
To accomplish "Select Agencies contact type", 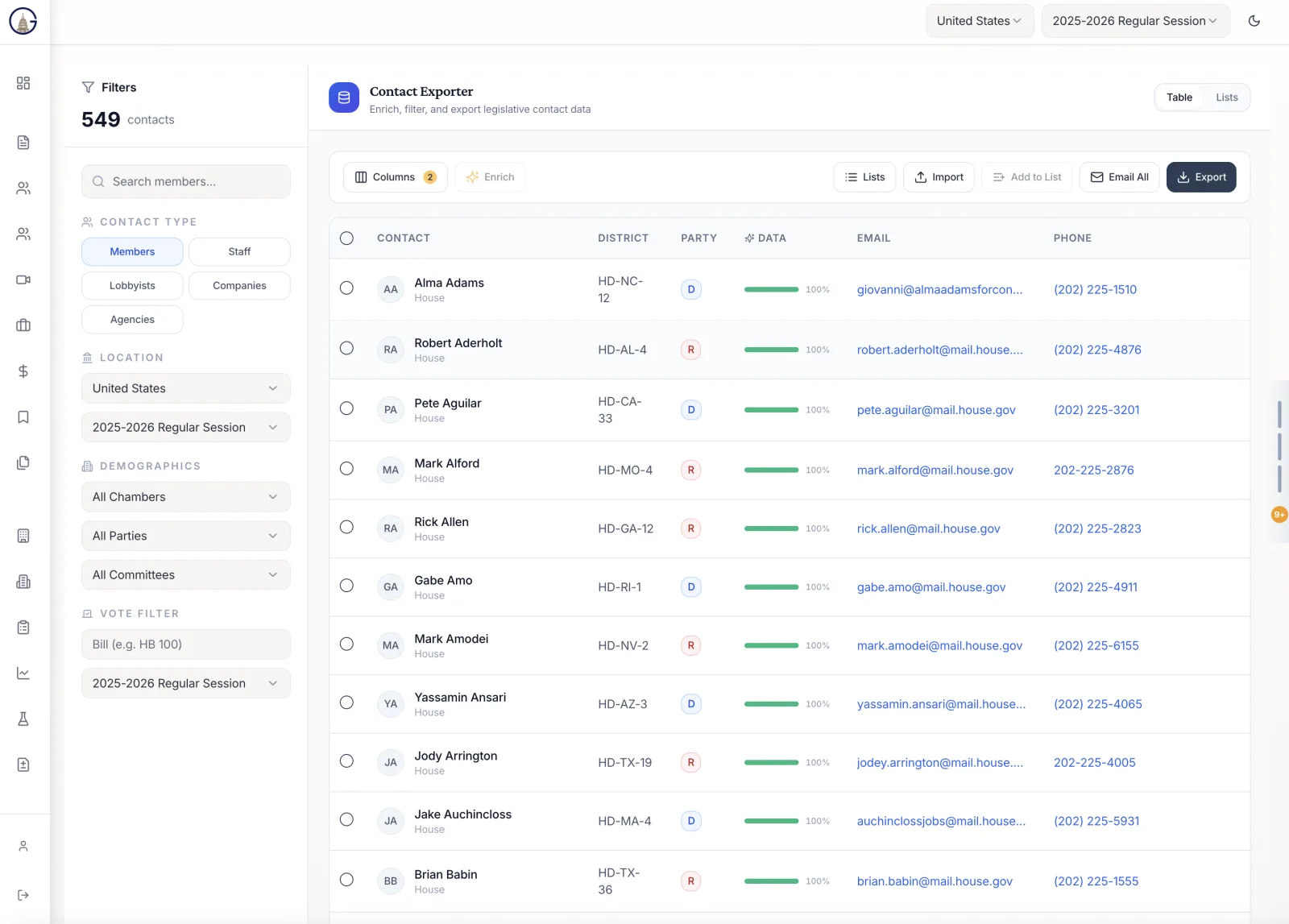I will click(132, 319).
